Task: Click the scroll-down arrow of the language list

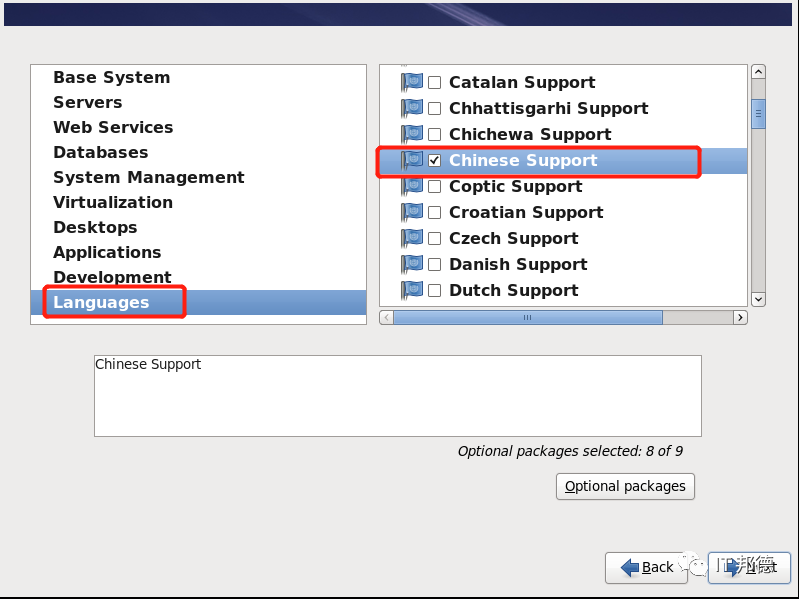Action: click(758, 299)
